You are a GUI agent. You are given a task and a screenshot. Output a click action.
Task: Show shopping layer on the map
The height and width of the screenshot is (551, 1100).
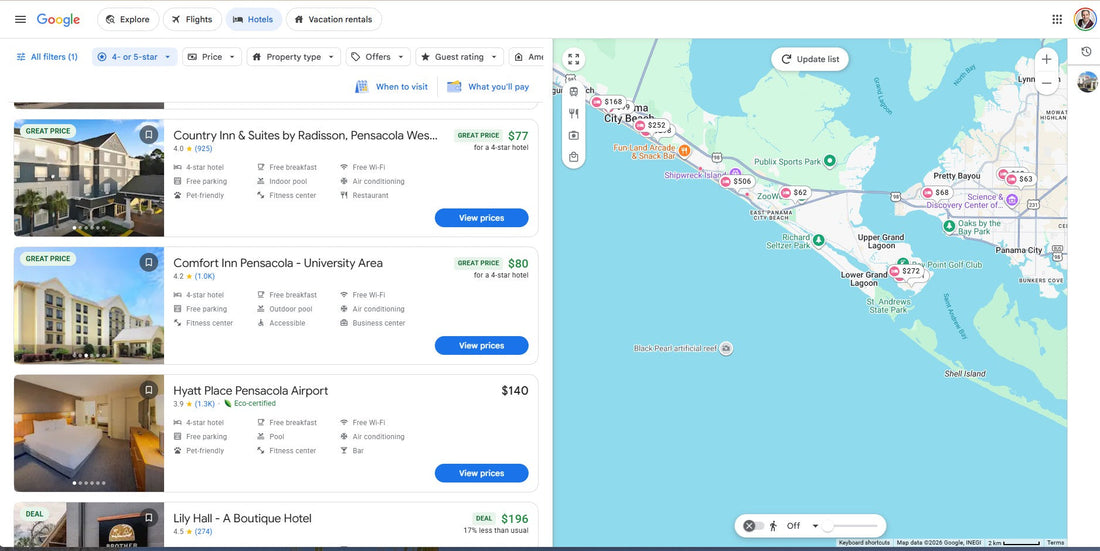pos(574,157)
